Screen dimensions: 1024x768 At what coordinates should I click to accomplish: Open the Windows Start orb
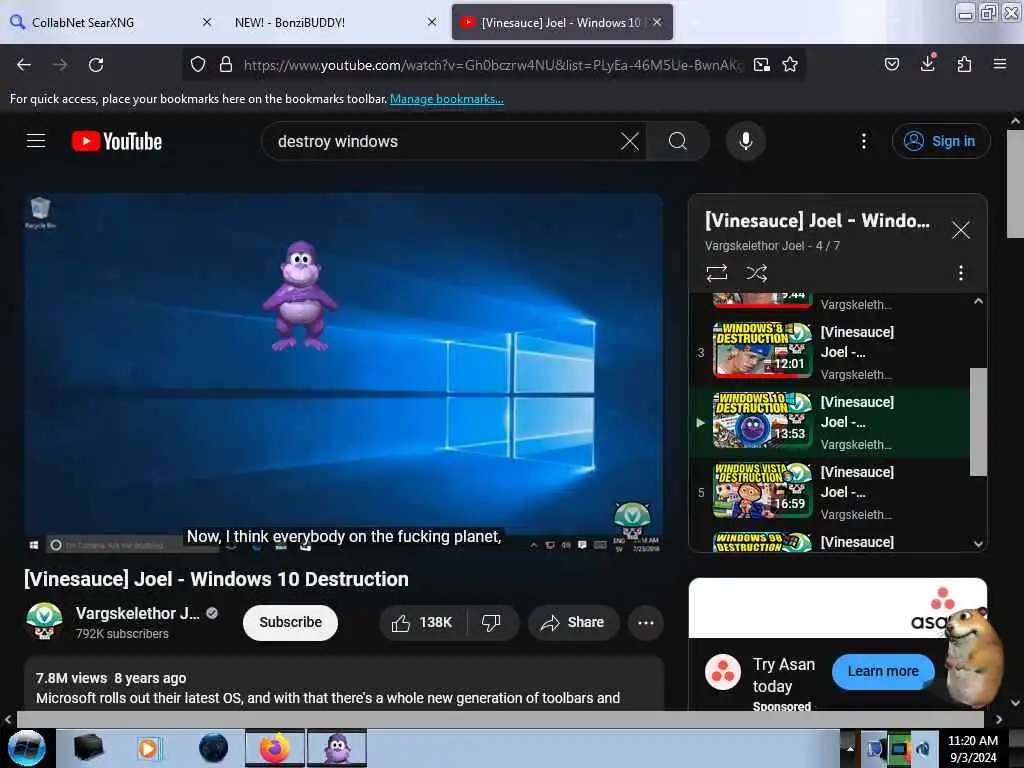(27, 748)
